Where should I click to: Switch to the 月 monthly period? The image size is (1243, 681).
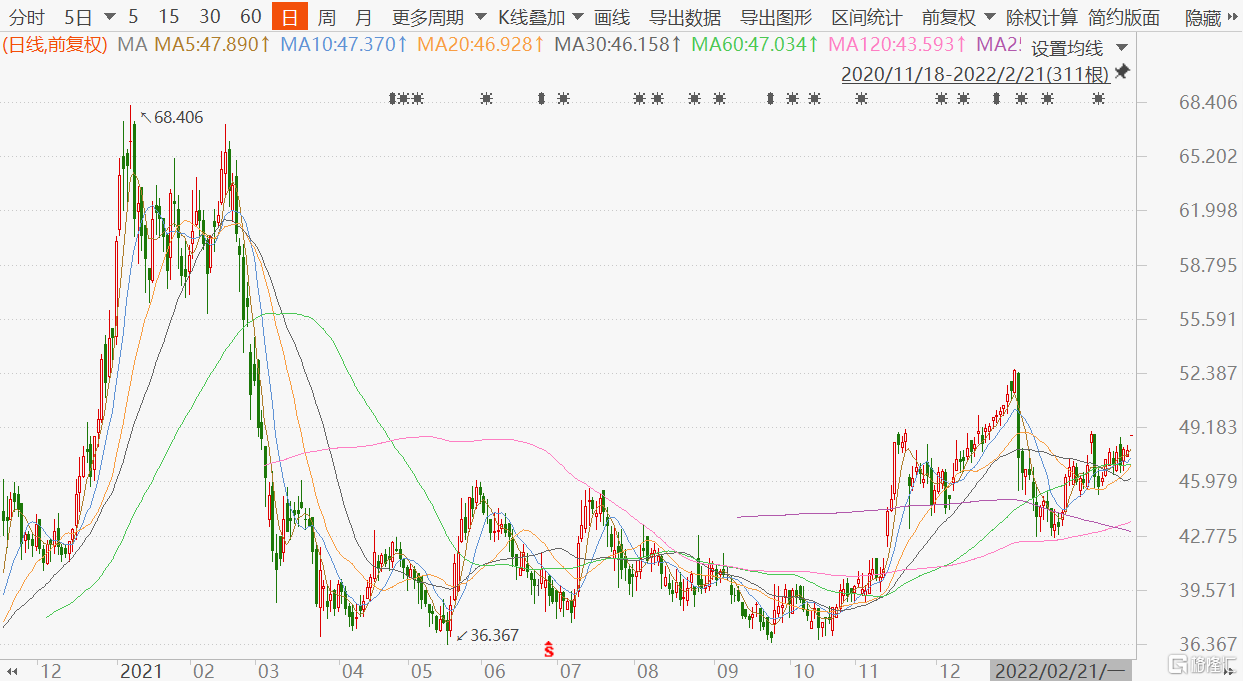(363, 17)
